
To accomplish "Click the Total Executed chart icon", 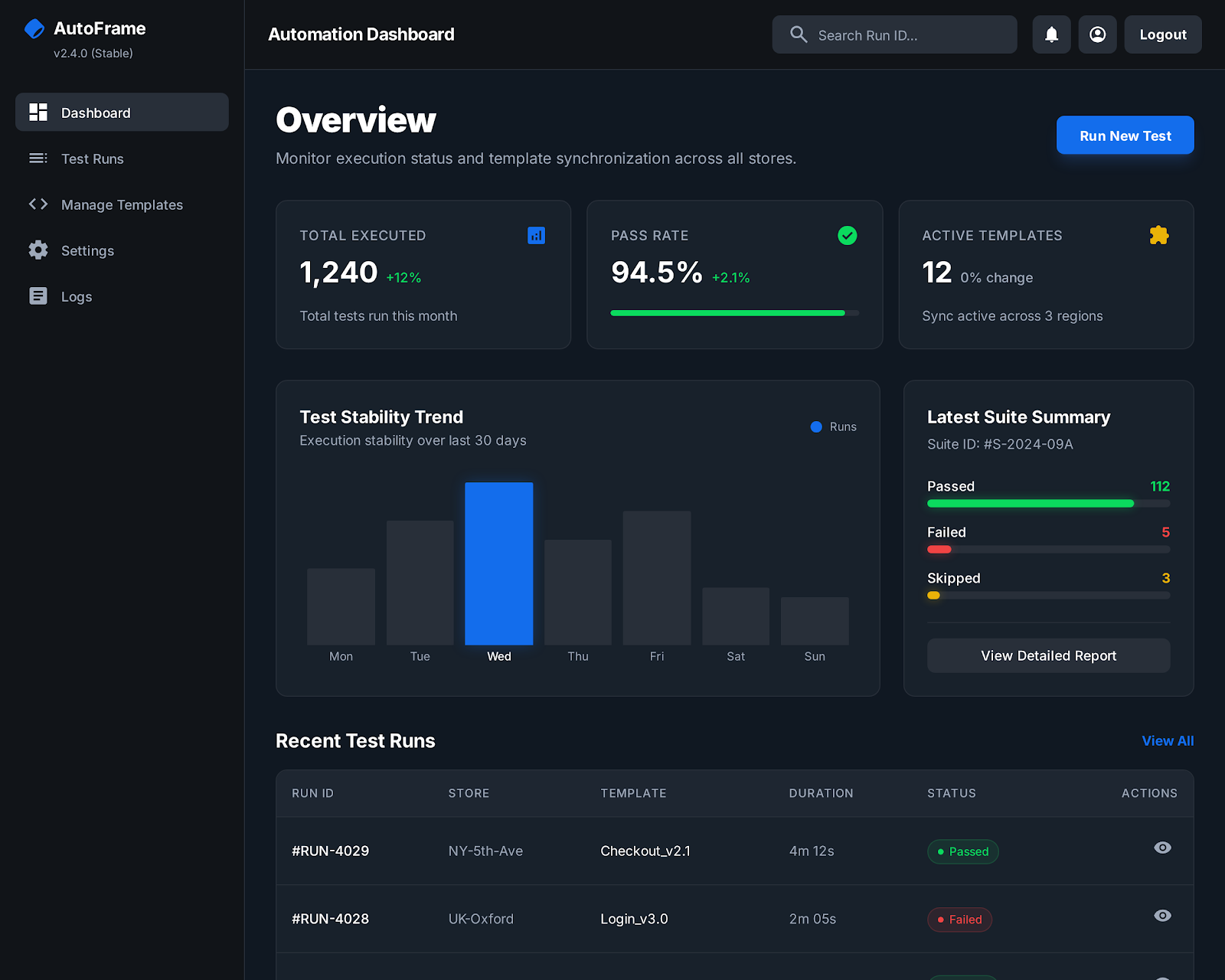I will [x=536, y=236].
